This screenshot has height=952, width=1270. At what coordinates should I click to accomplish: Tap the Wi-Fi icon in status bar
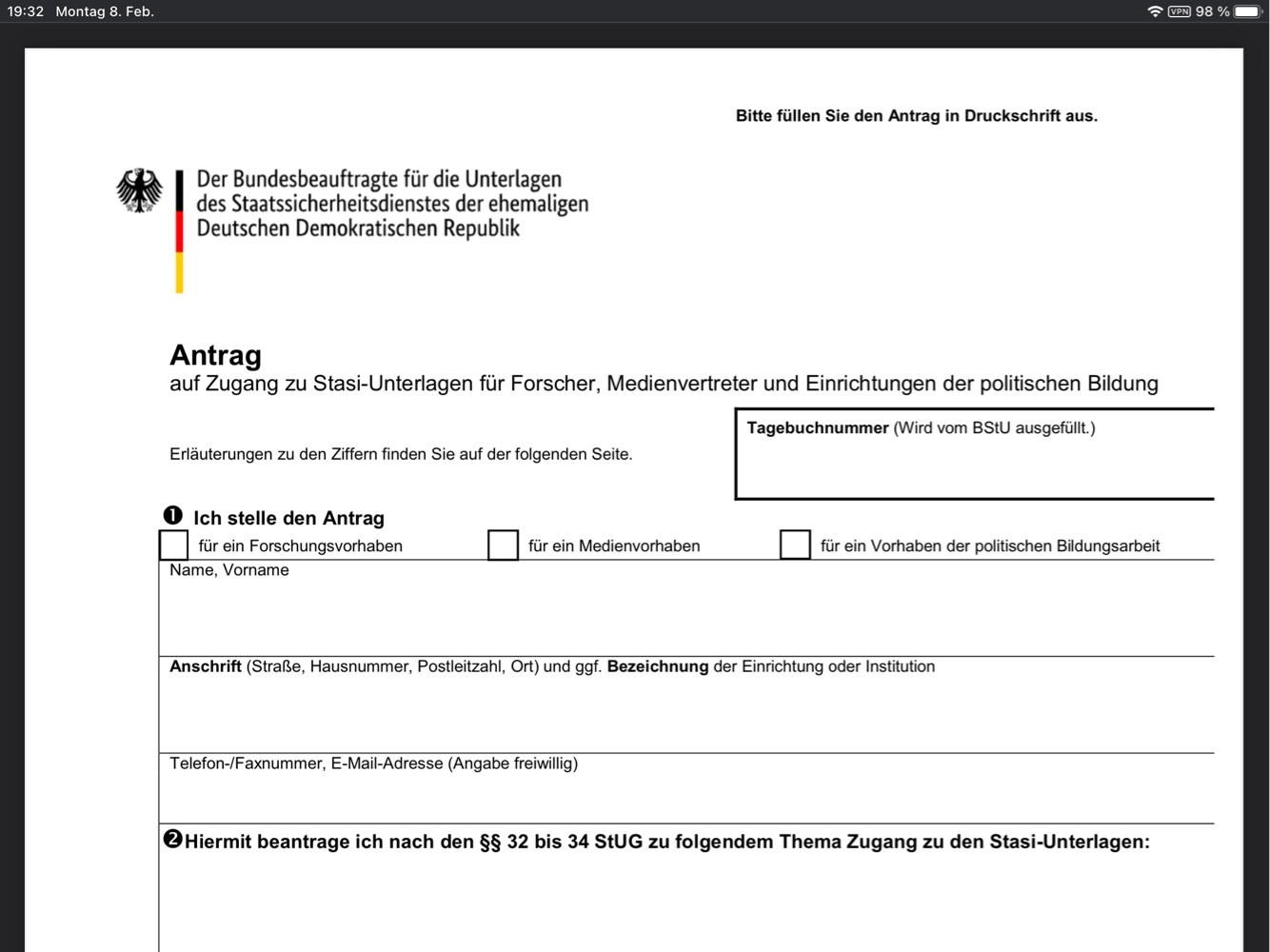click(x=1155, y=11)
